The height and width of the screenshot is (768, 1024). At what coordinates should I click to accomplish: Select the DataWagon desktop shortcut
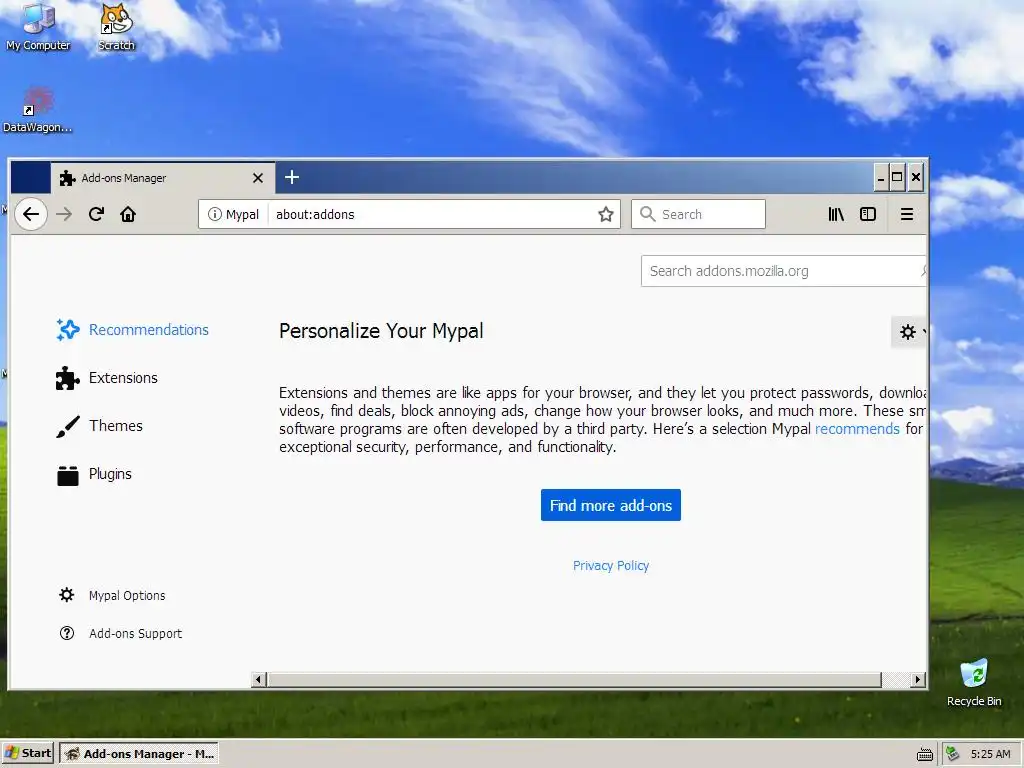(37, 110)
